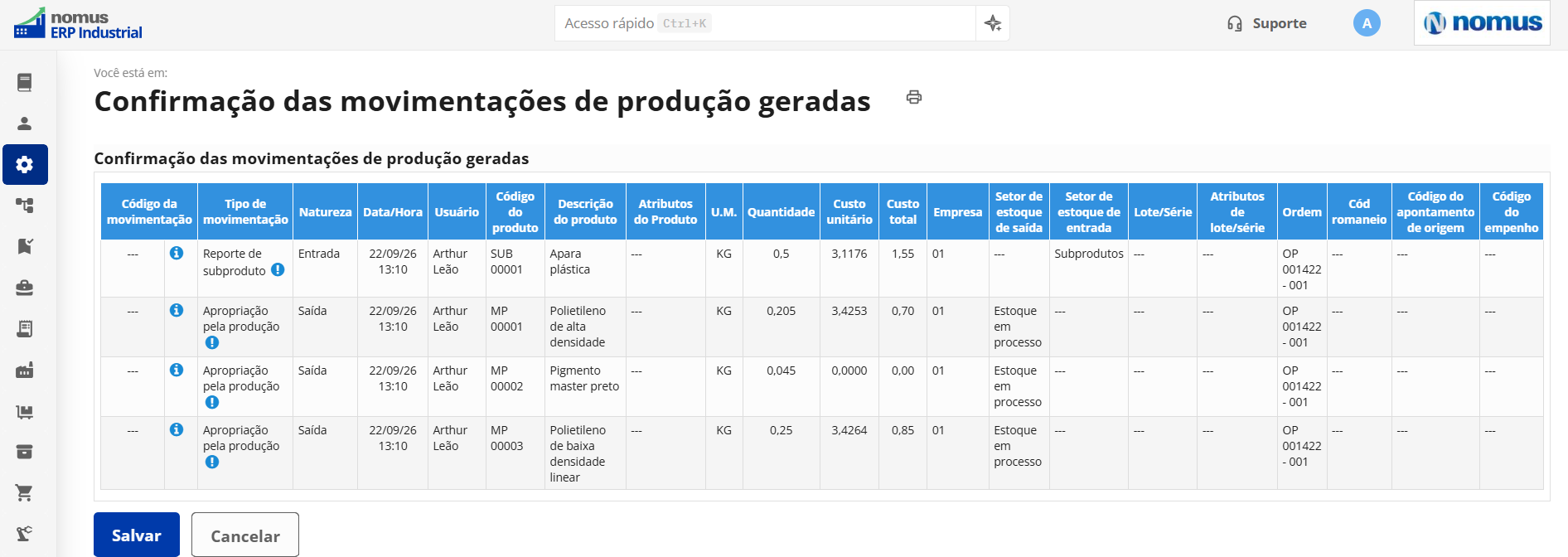Open the factory icon in the sidebar
Image resolution: width=1568 pixels, height=557 pixels.
25,370
